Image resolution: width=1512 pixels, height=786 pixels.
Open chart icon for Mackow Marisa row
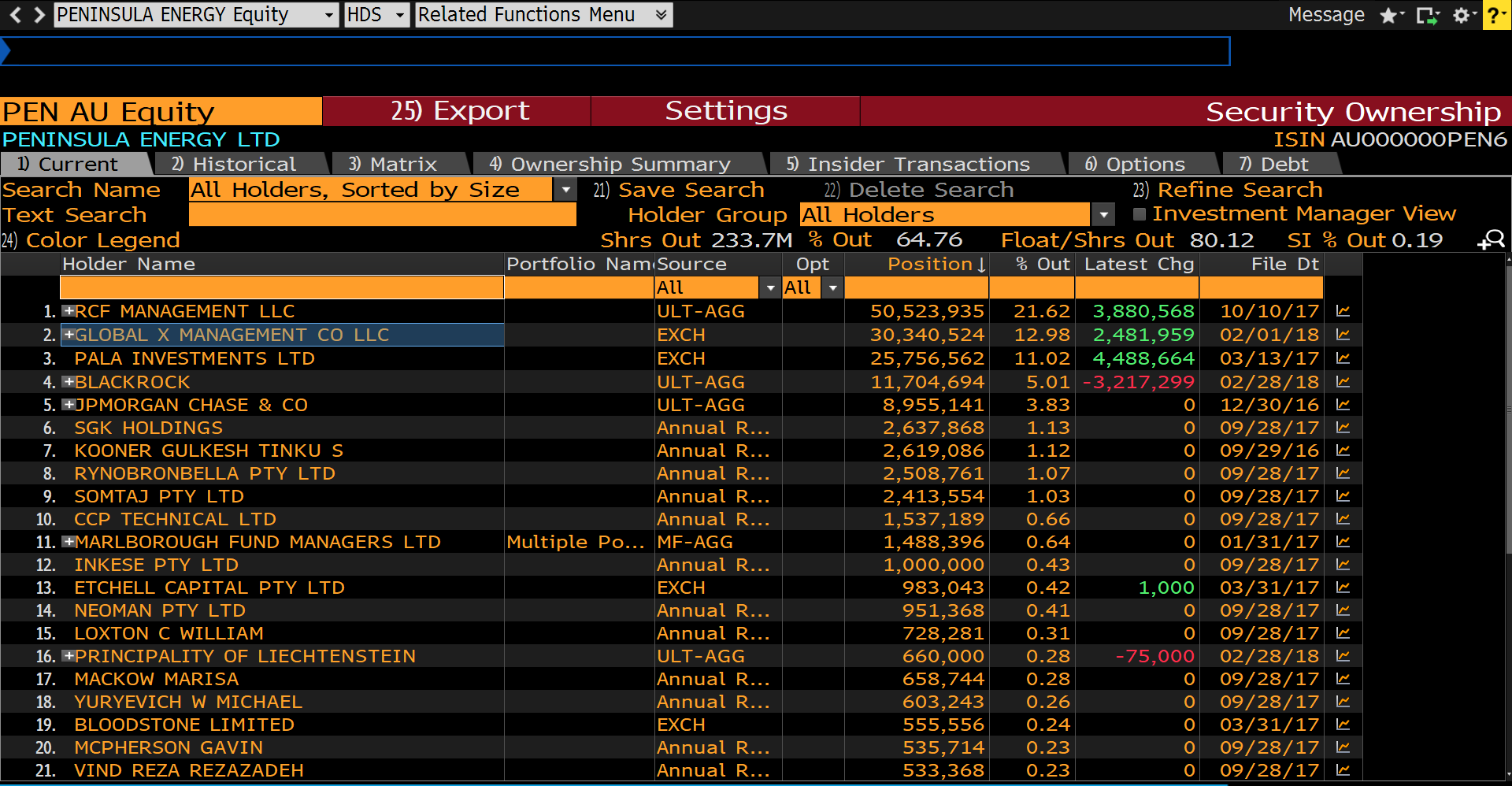(1343, 680)
